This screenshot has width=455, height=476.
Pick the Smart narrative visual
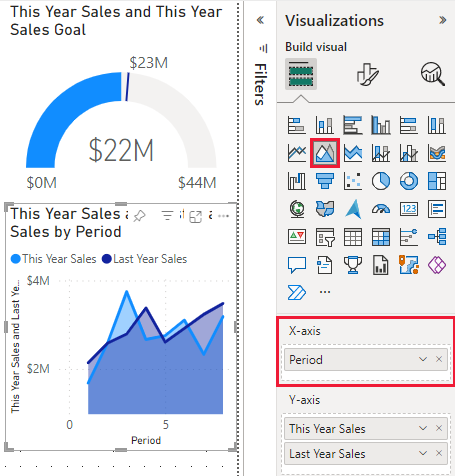325,265
